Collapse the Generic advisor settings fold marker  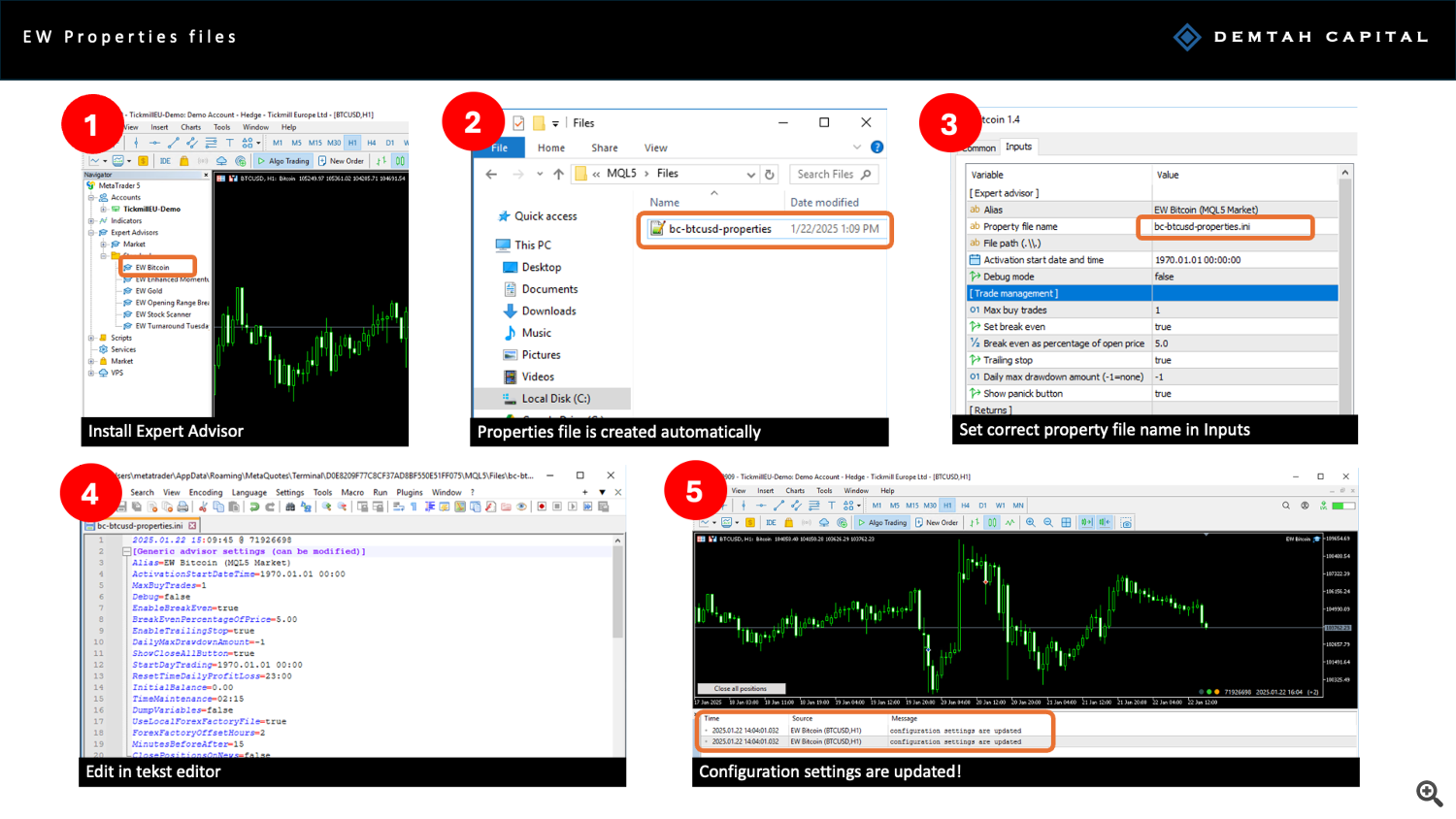pos(126,551)
